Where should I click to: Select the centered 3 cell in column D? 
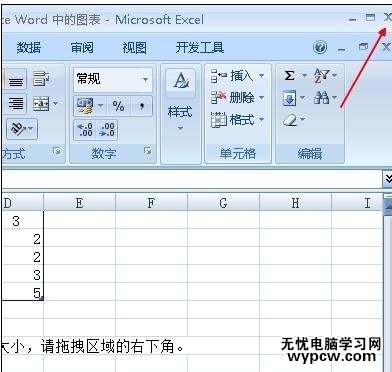tap(23, 220)
